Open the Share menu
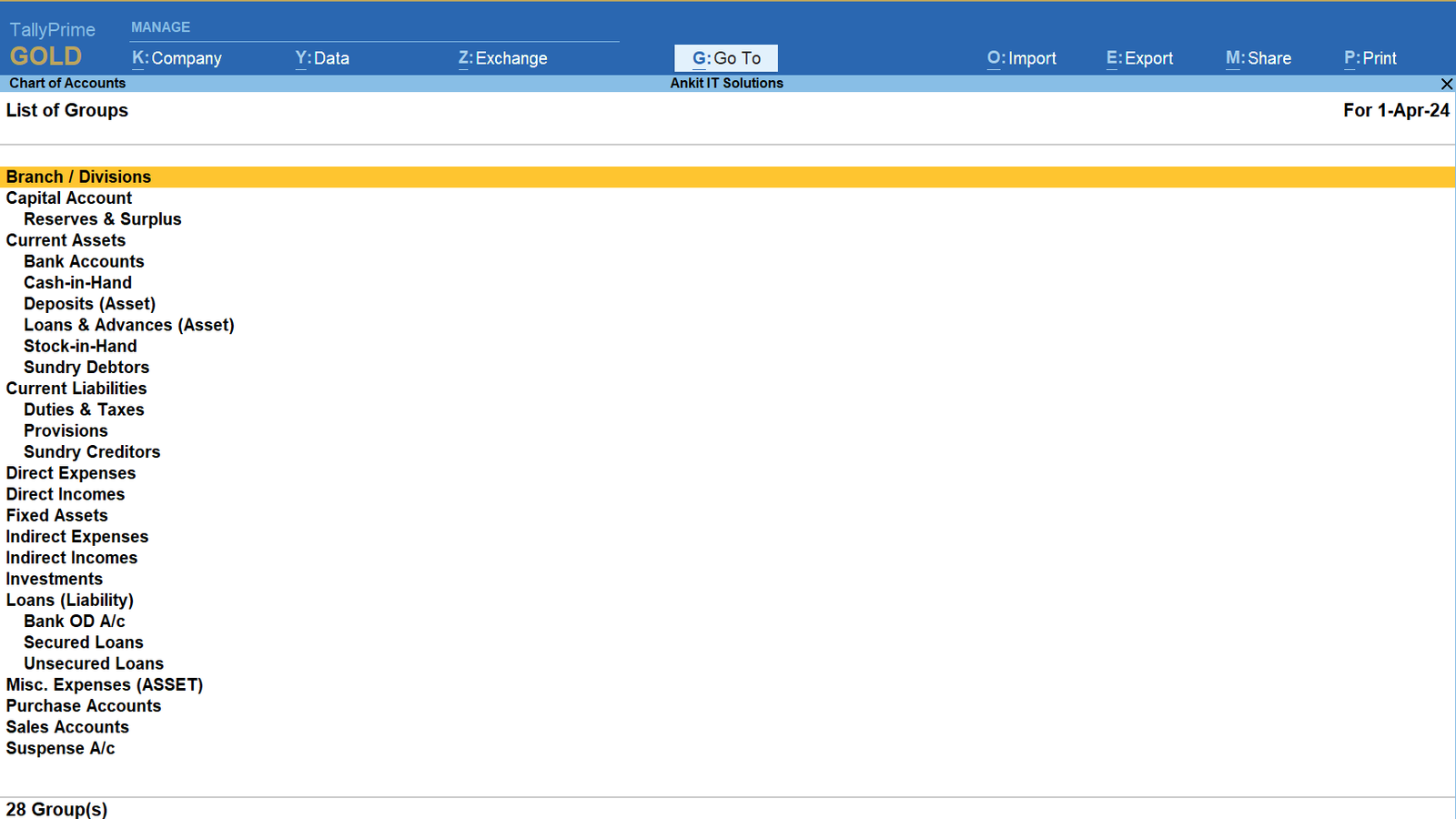Viewport: 1456px width, 819px height. click(1258, 58)
